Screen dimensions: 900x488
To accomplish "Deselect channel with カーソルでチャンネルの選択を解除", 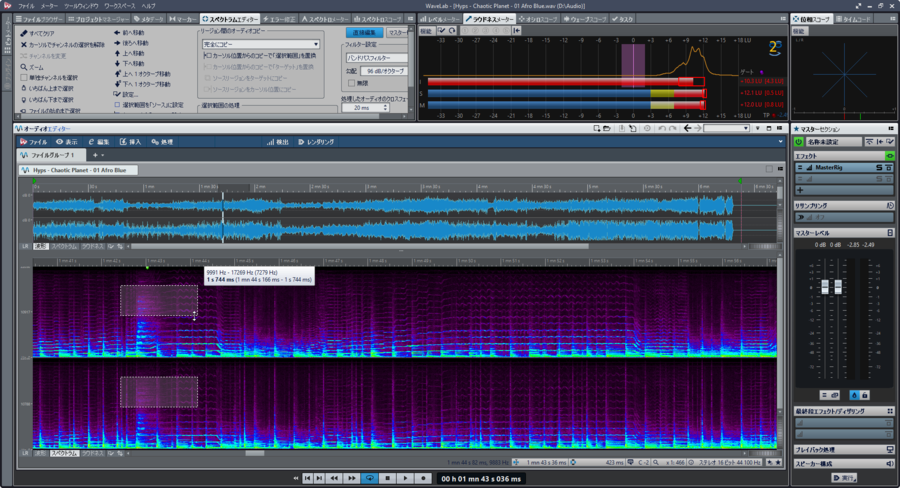I will pos(63,44).
